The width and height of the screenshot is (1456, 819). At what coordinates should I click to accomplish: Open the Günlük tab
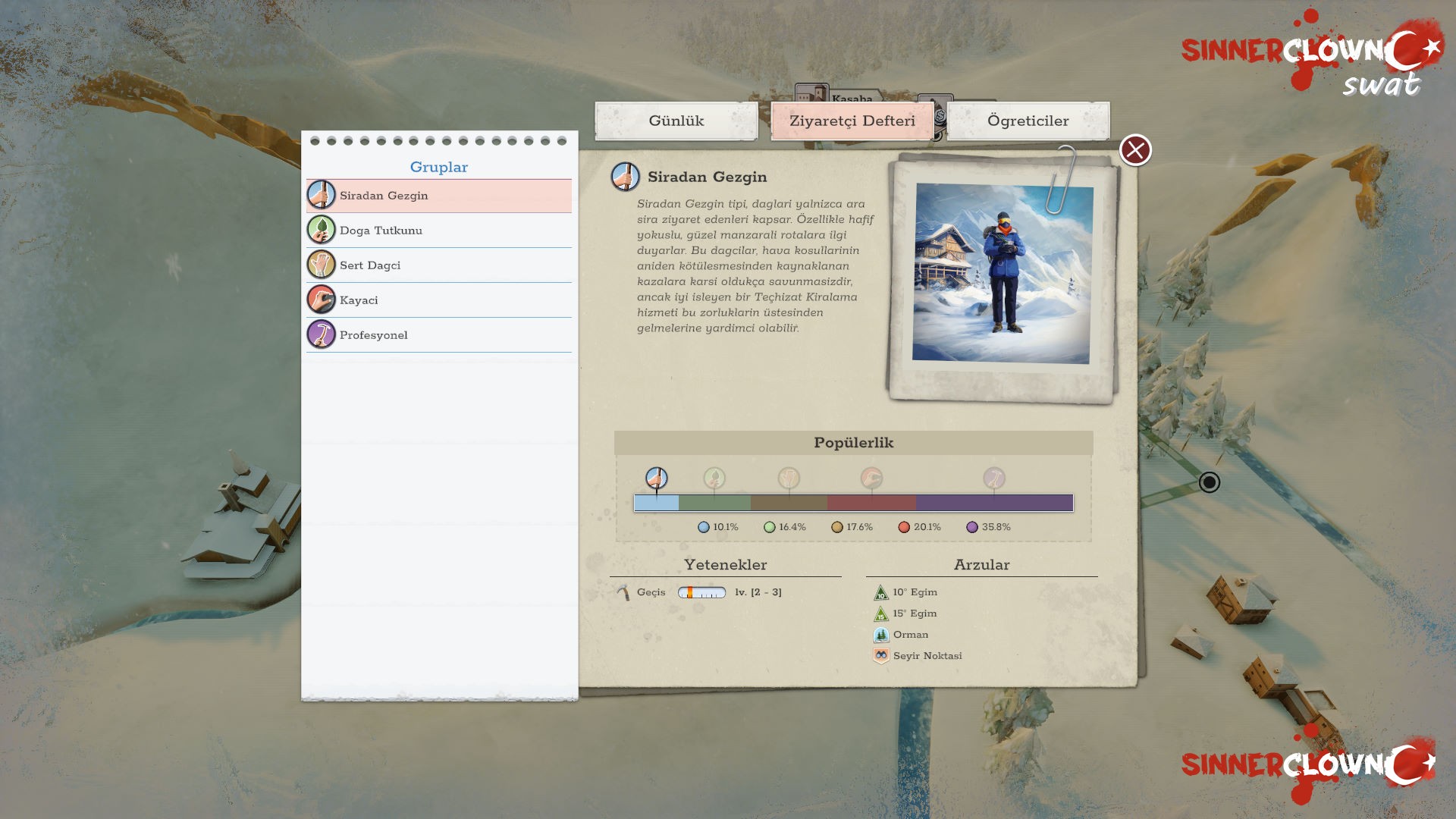[676, 121]
